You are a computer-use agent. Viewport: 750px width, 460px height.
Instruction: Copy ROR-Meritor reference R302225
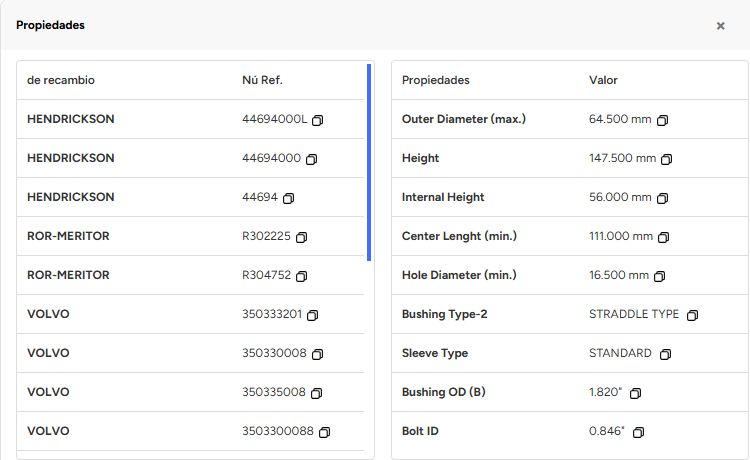tap(301, 237)
